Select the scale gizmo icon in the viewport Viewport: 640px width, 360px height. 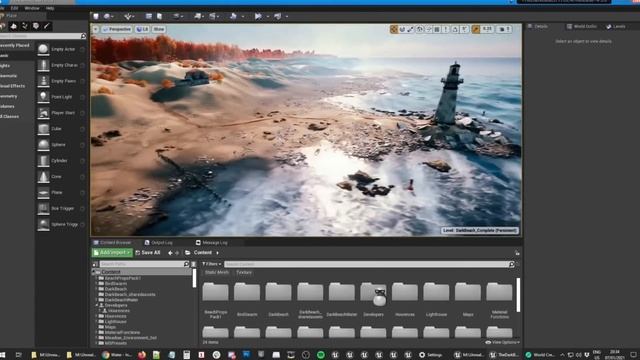(411, 29)
